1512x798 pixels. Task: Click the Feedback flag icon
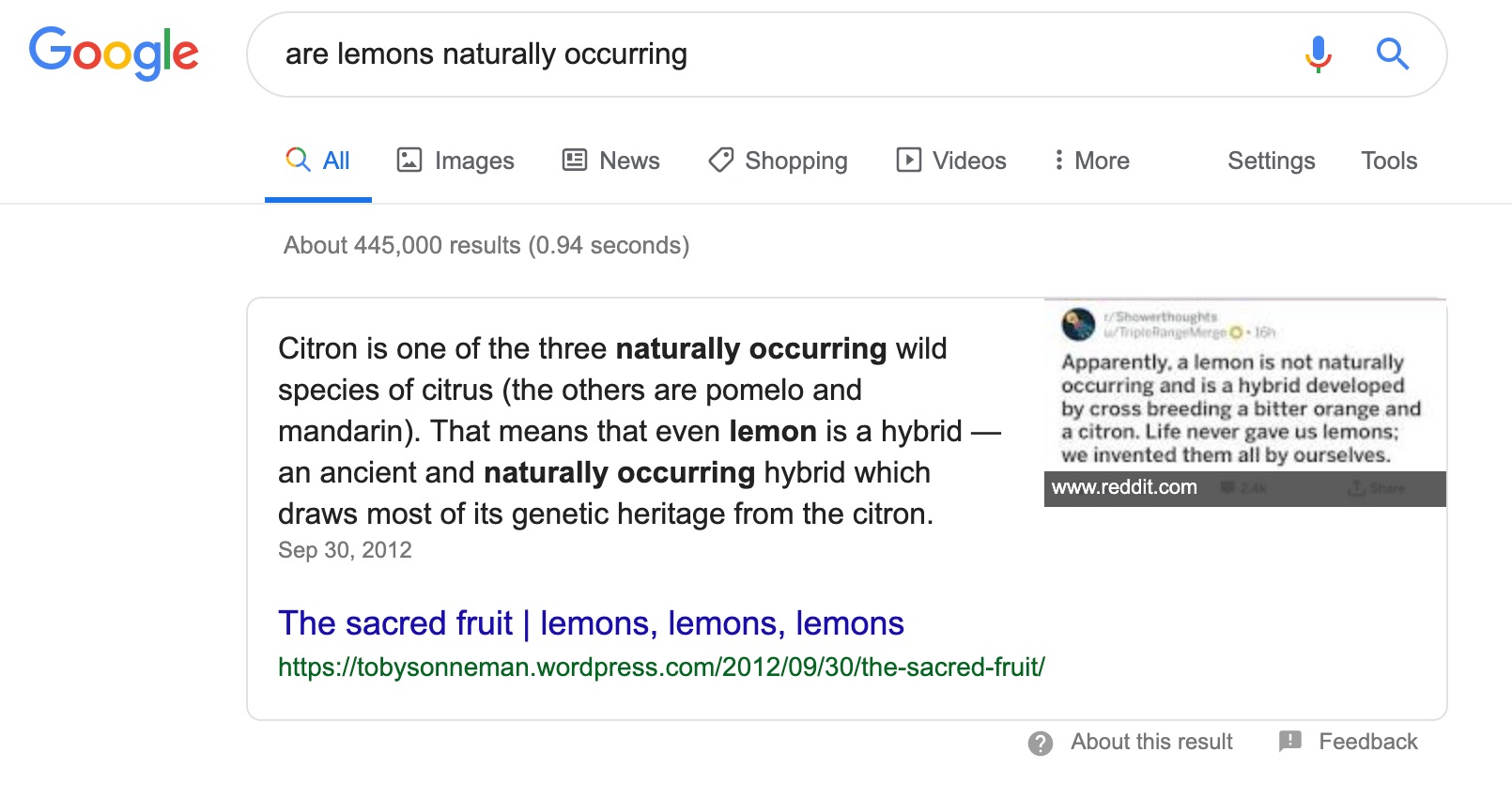click(1290, 742)
